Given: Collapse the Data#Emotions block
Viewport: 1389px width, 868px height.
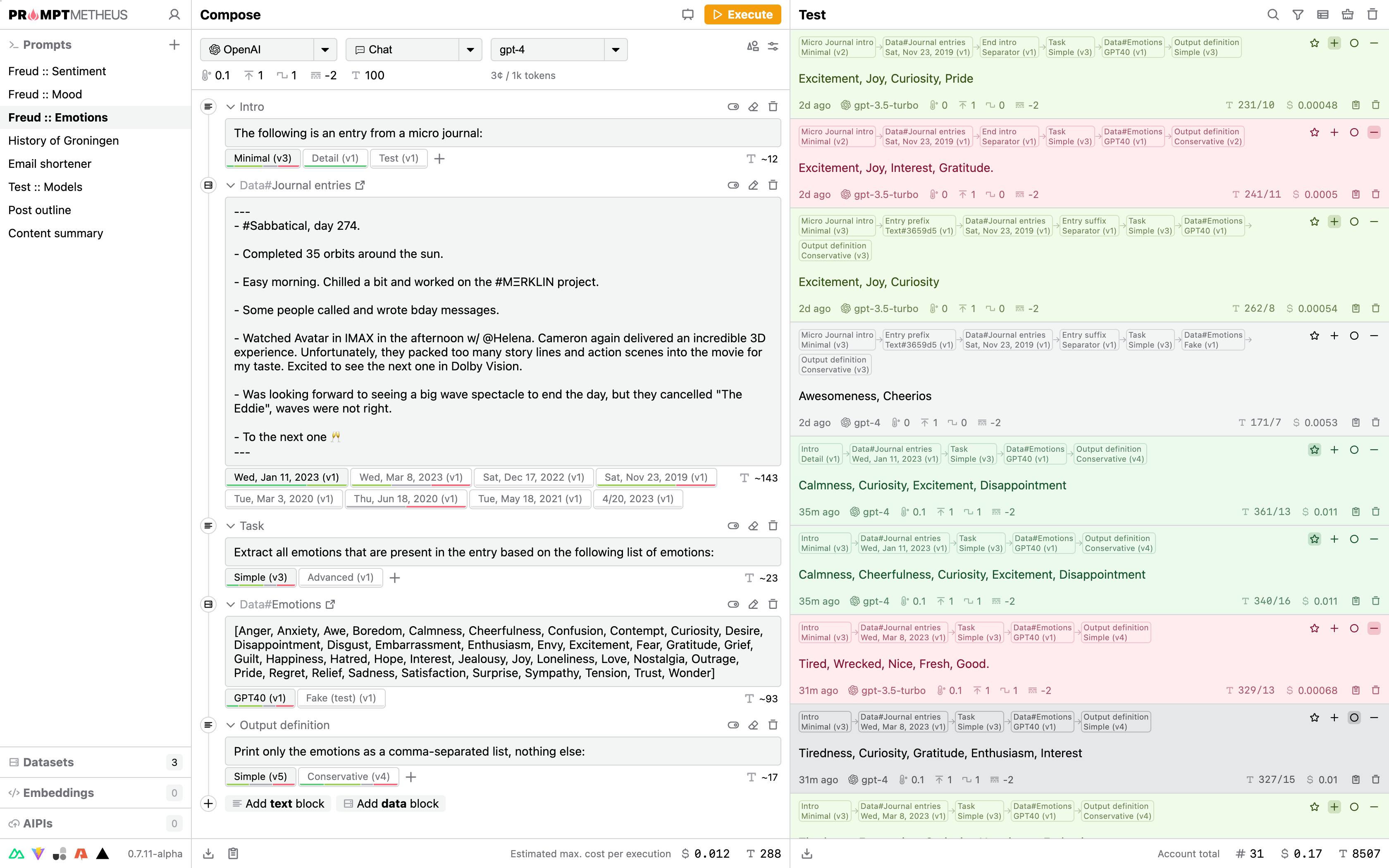Looking at the screenshot, I should click(230, 604).
